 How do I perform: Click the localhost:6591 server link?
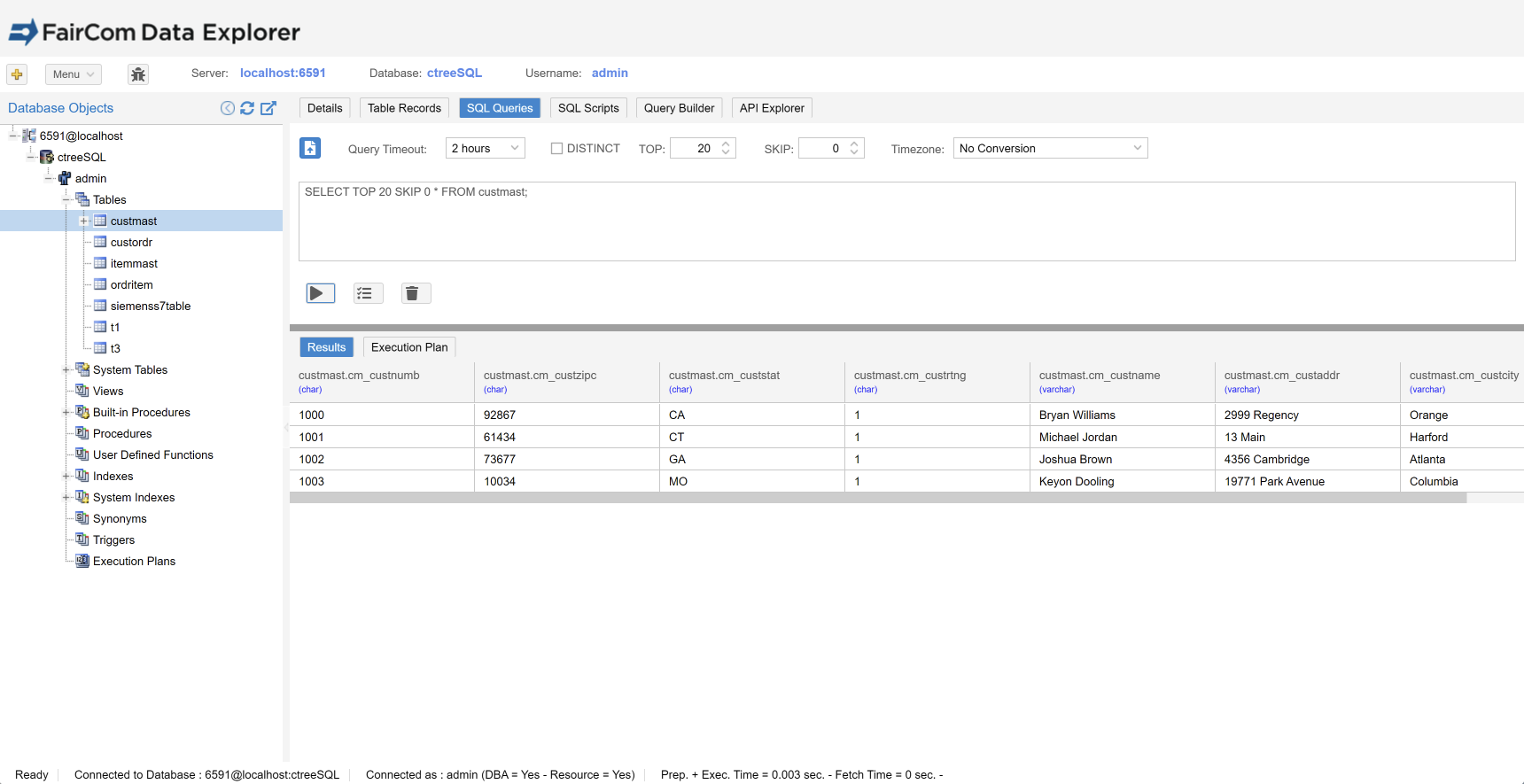click(x=283, y=73)
